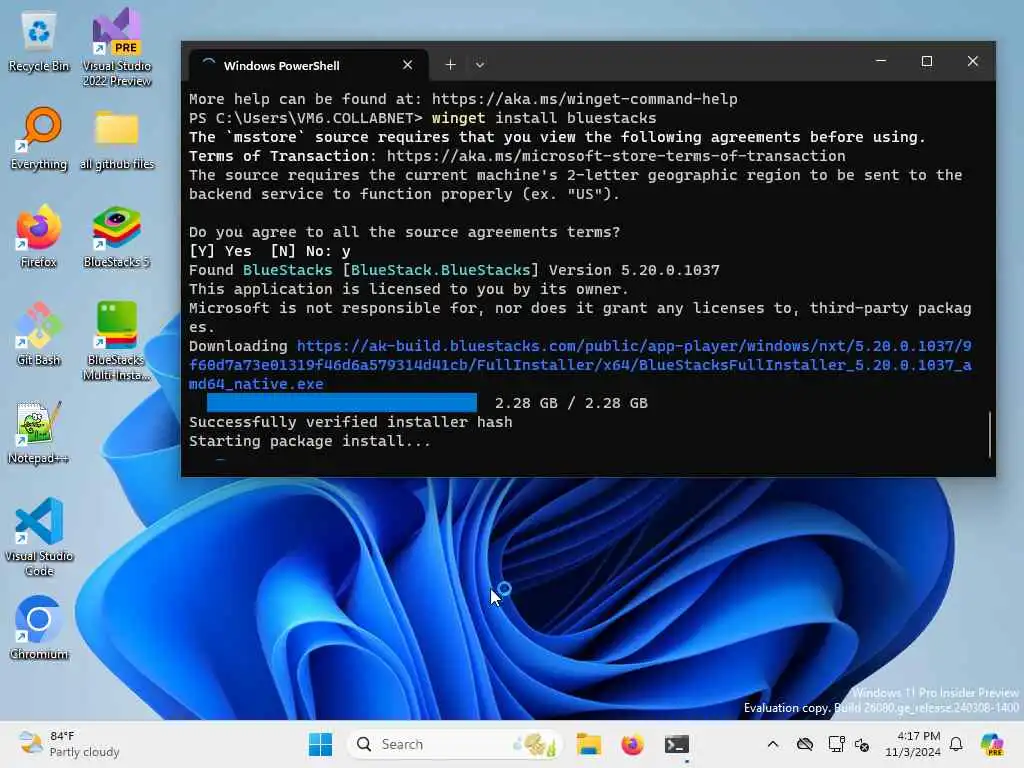Select the Notepad++ desktop shortcut
This screenshot has height=768, width=1024.
coord(39,432)
